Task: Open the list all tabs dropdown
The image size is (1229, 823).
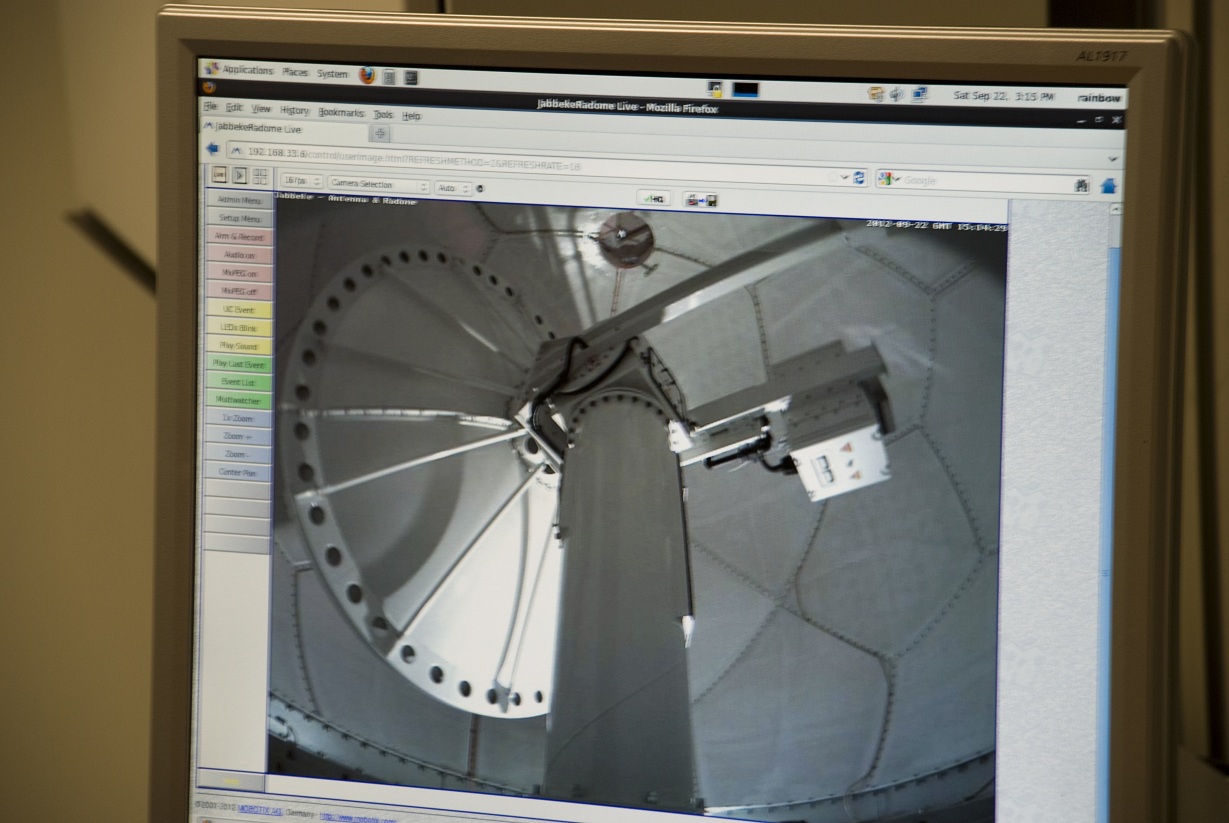Action: (1114, 160)
